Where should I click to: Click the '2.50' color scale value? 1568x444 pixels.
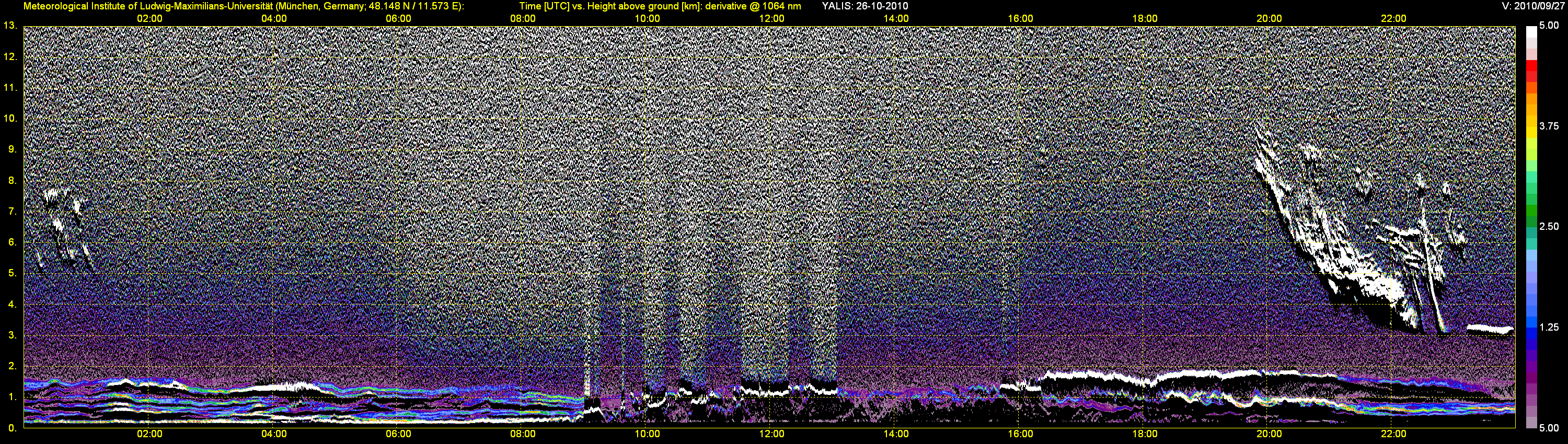coord(1549,226)
